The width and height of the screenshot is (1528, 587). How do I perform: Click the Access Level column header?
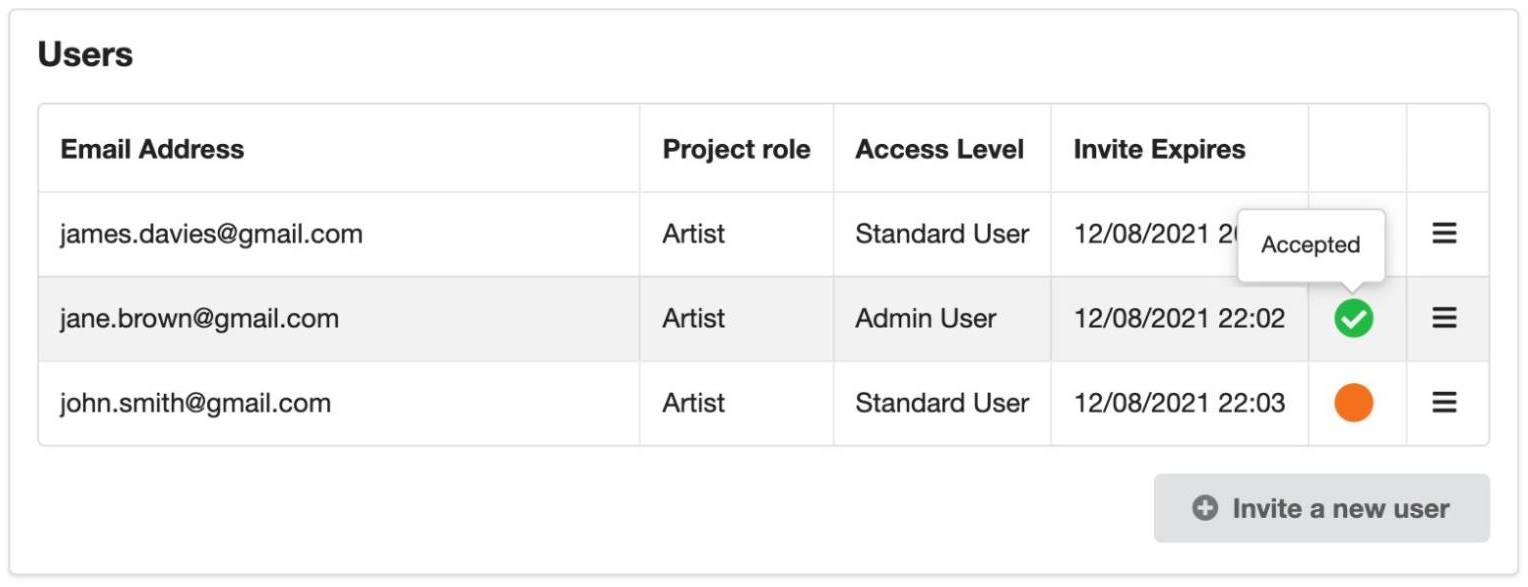939,149
